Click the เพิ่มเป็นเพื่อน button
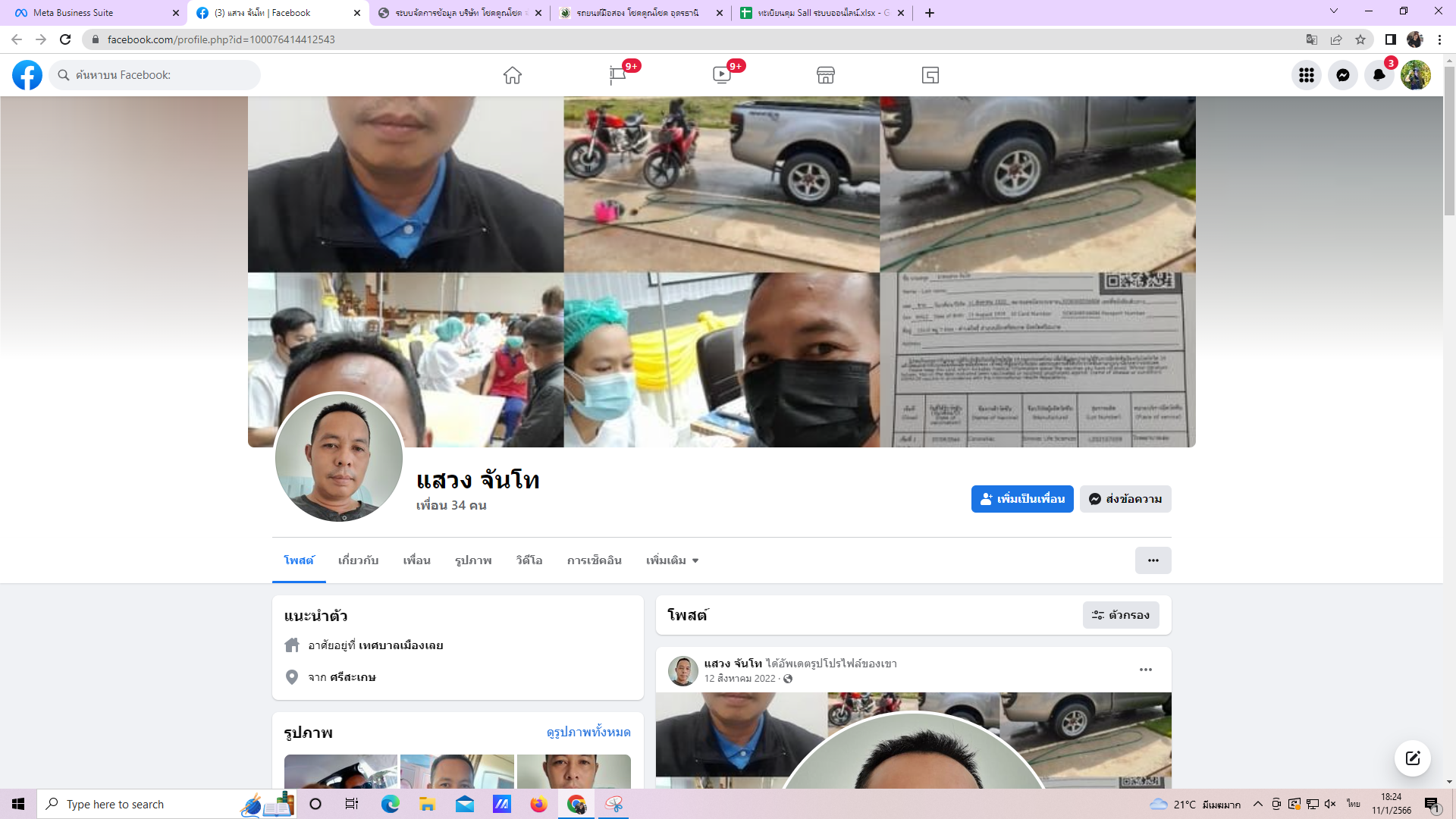 point(1021,499)
